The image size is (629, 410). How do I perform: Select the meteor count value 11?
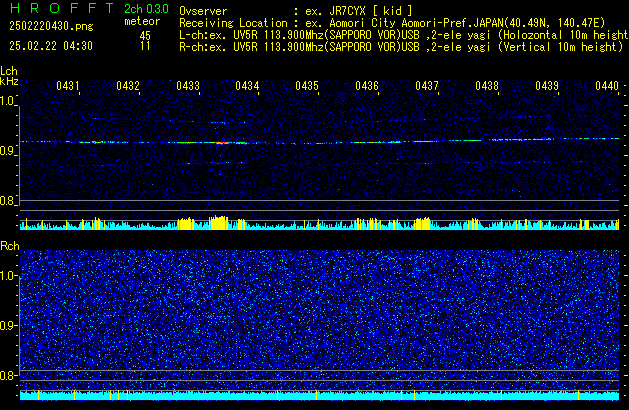(145, 46)
